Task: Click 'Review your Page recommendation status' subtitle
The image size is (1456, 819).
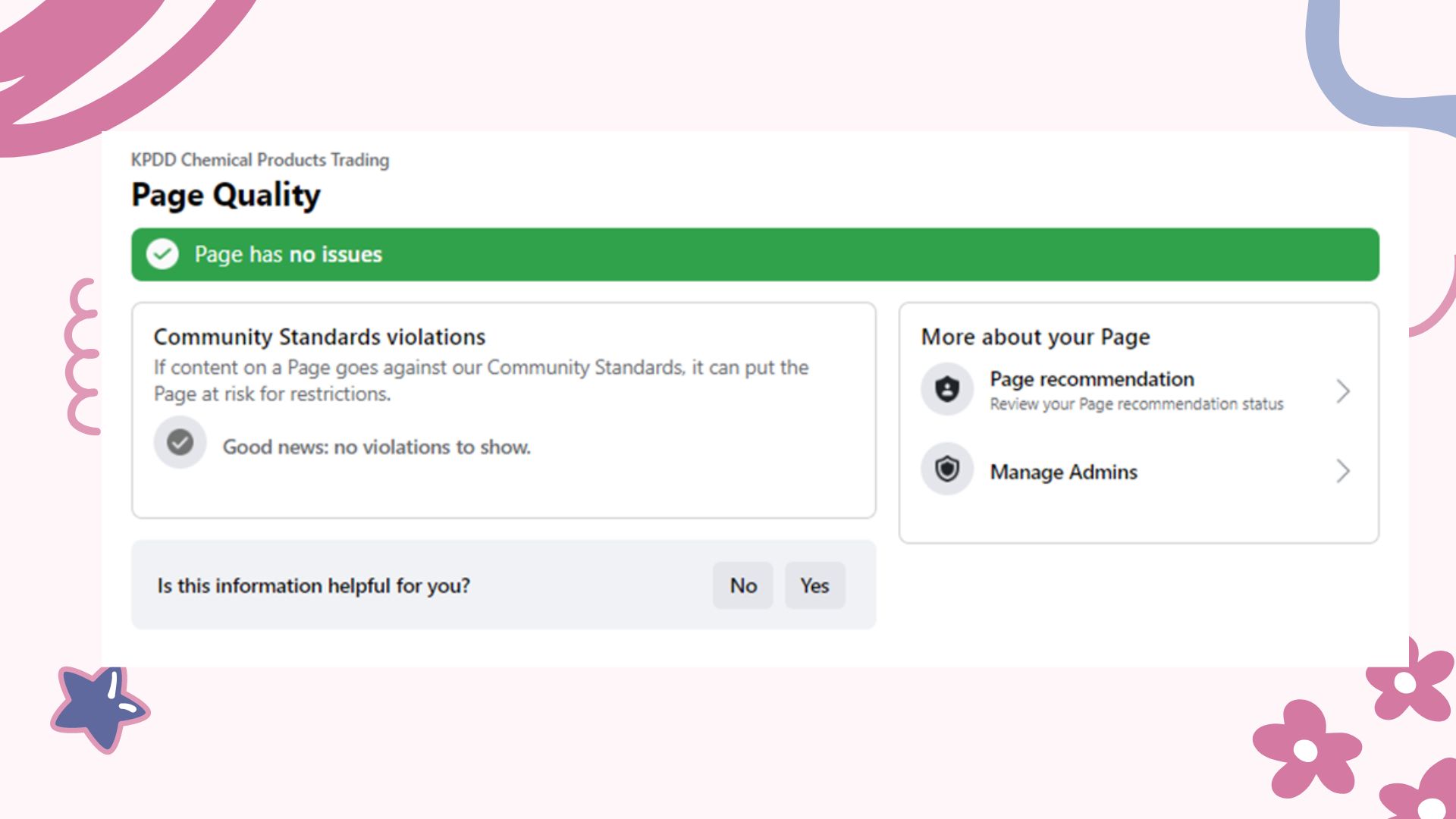Action: tap(1136, 404)
